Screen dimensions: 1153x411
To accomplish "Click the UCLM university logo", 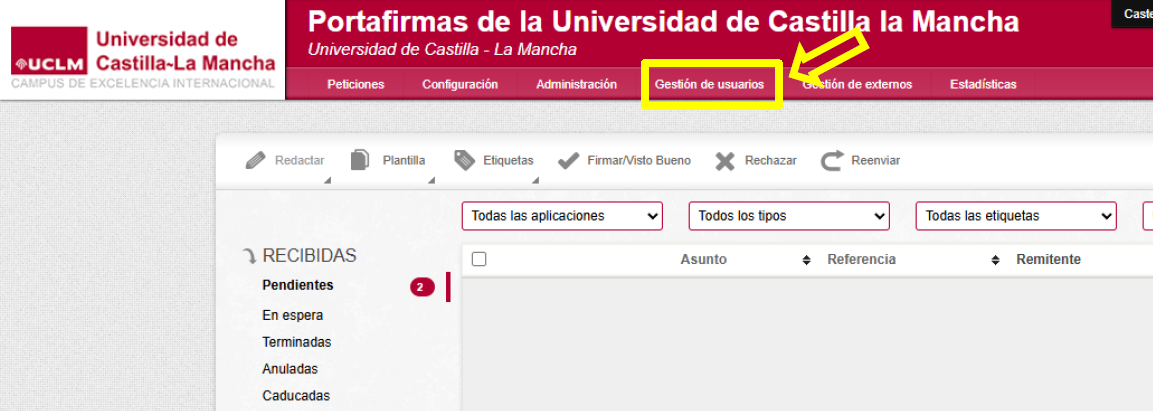I will [143, 51].
